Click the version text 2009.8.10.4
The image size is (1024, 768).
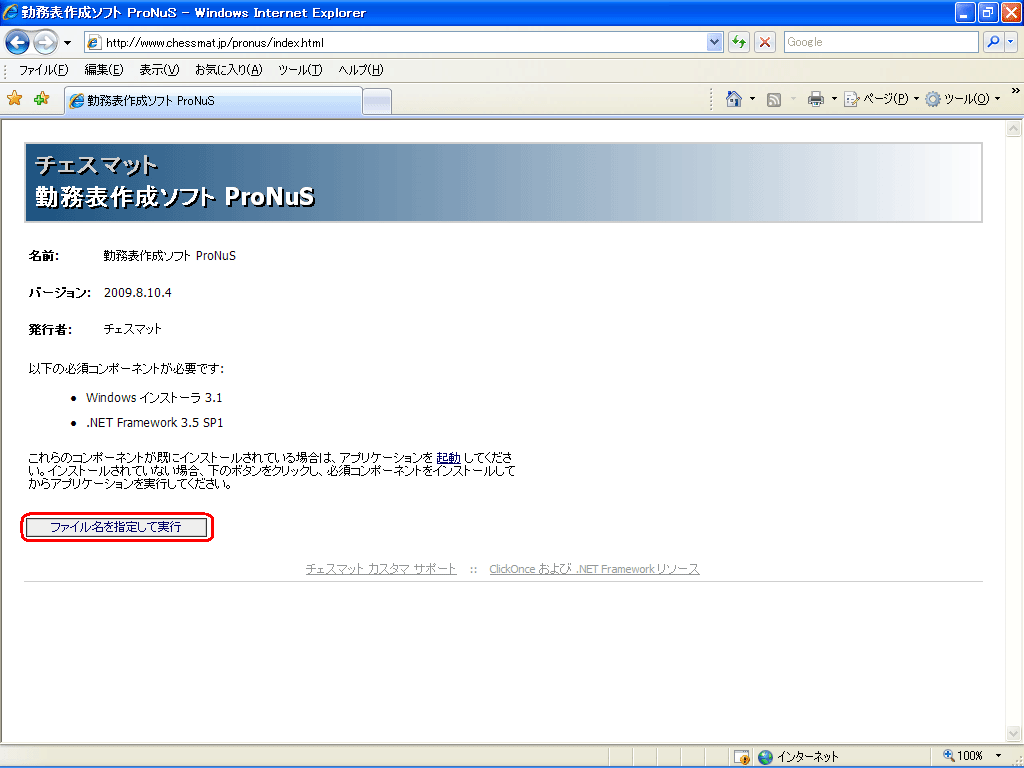click(x=137, y=293)
